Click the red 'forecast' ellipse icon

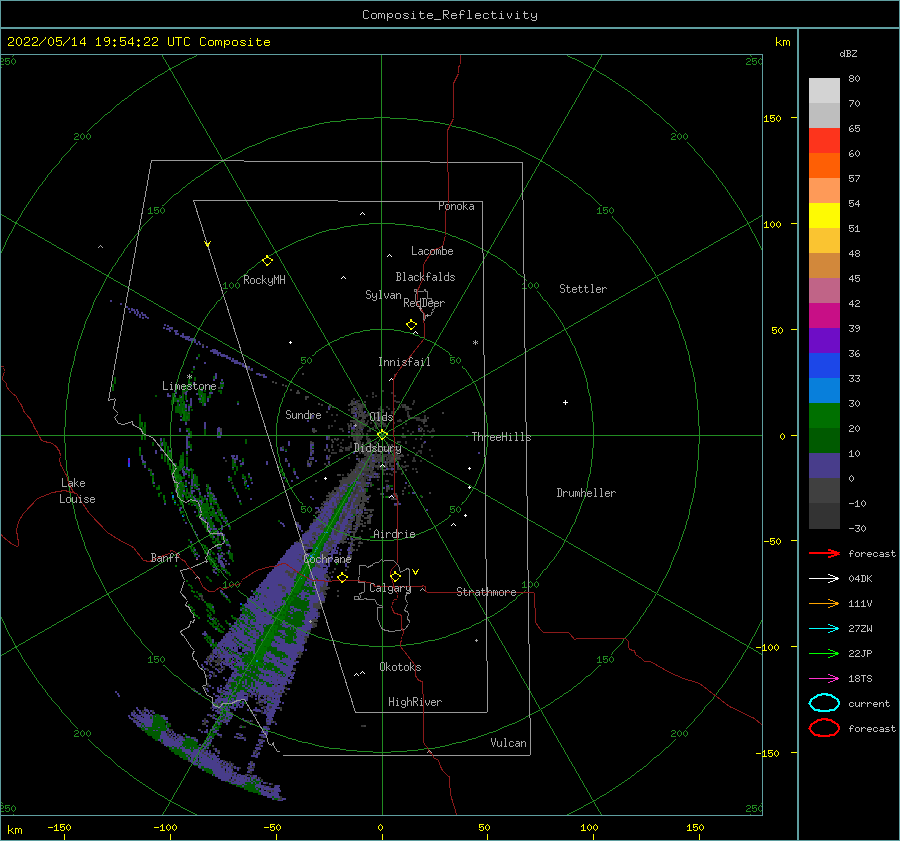pos(824,728)
